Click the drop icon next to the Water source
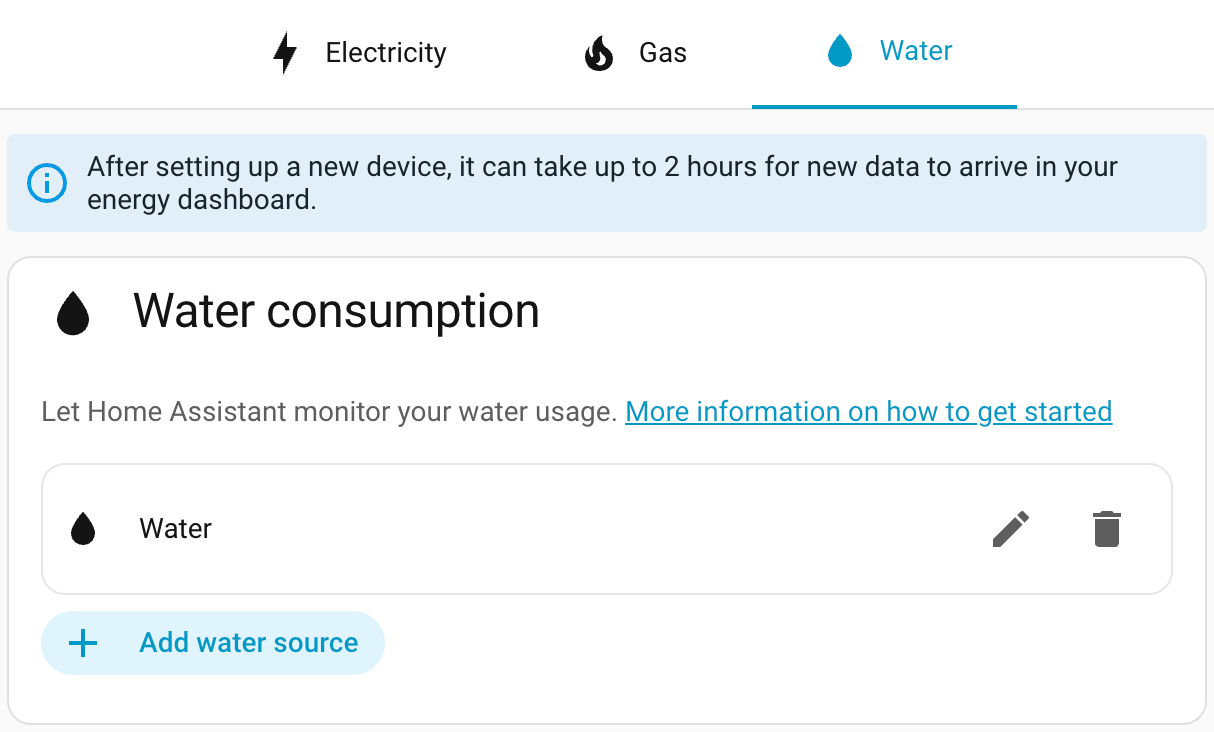This screenshot has width=1214, height=732. click(83, 529)
